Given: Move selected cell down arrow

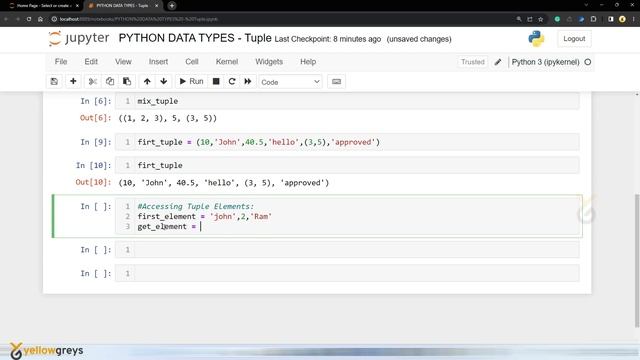Looking at the screenshot, I should [x=164, y=82].
